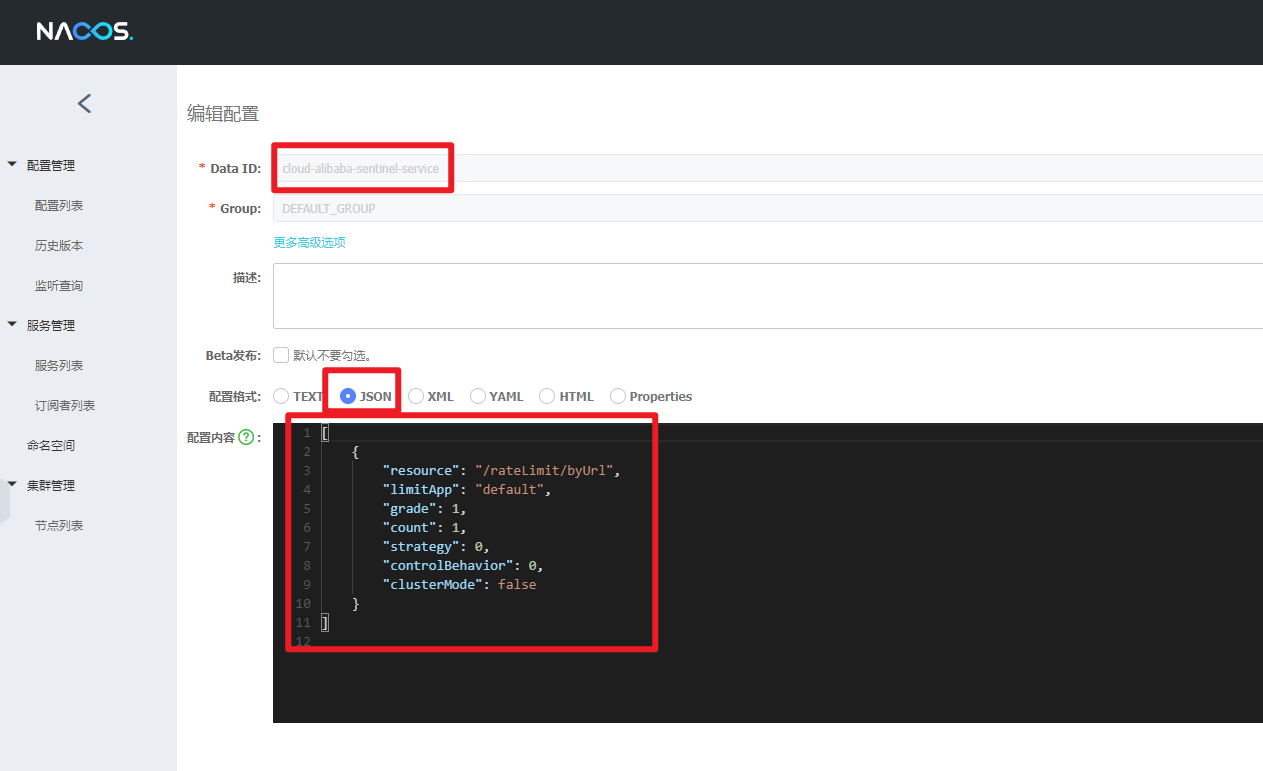
Task: Collapse the 集群管理 section
Action: pyautogui.click(x=12, y=484)
